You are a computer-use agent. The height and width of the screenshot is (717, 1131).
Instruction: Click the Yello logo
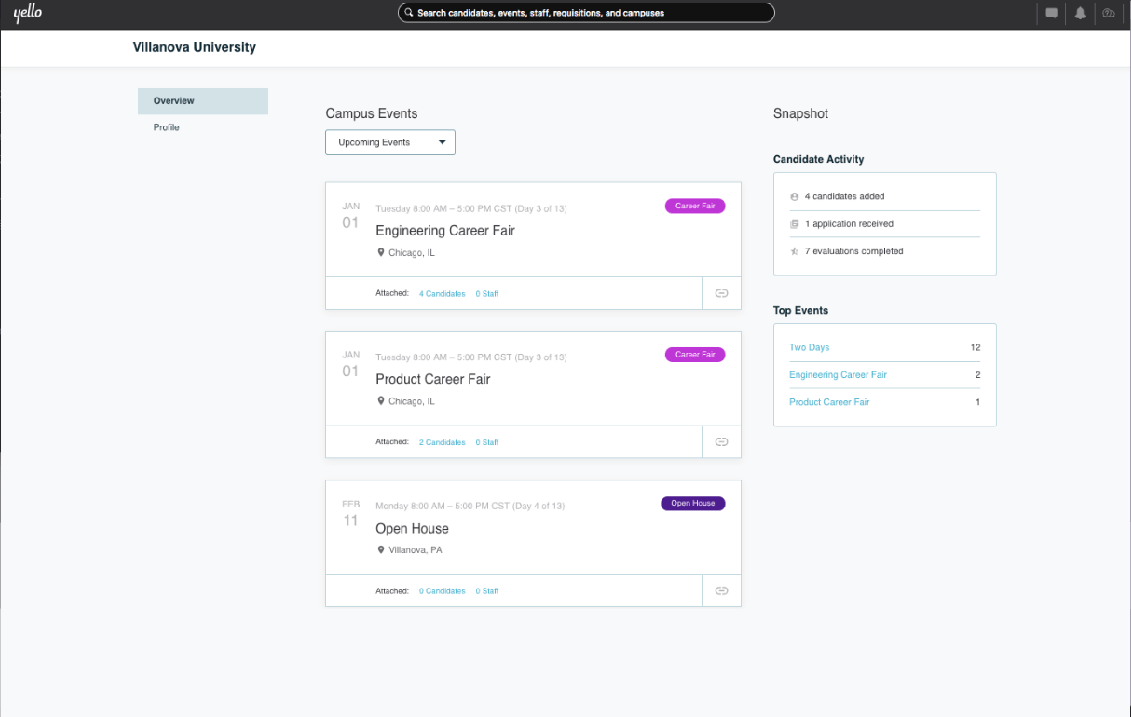point(27,13)
